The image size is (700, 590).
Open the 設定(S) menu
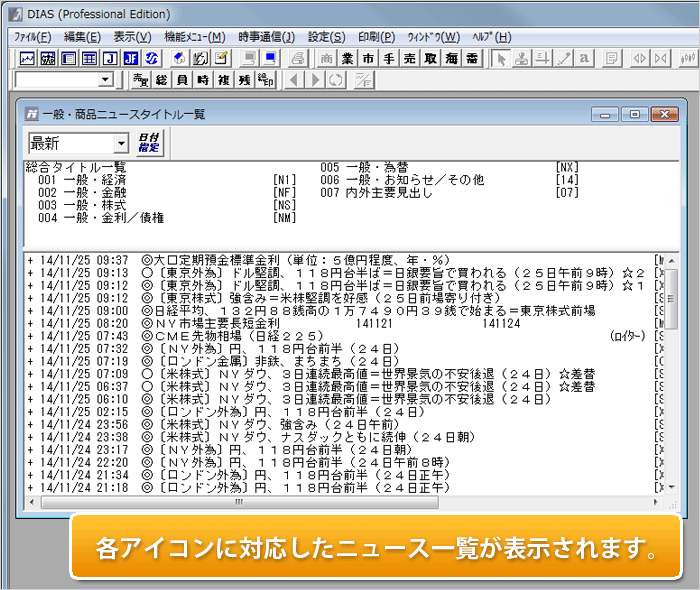point(326,37)
